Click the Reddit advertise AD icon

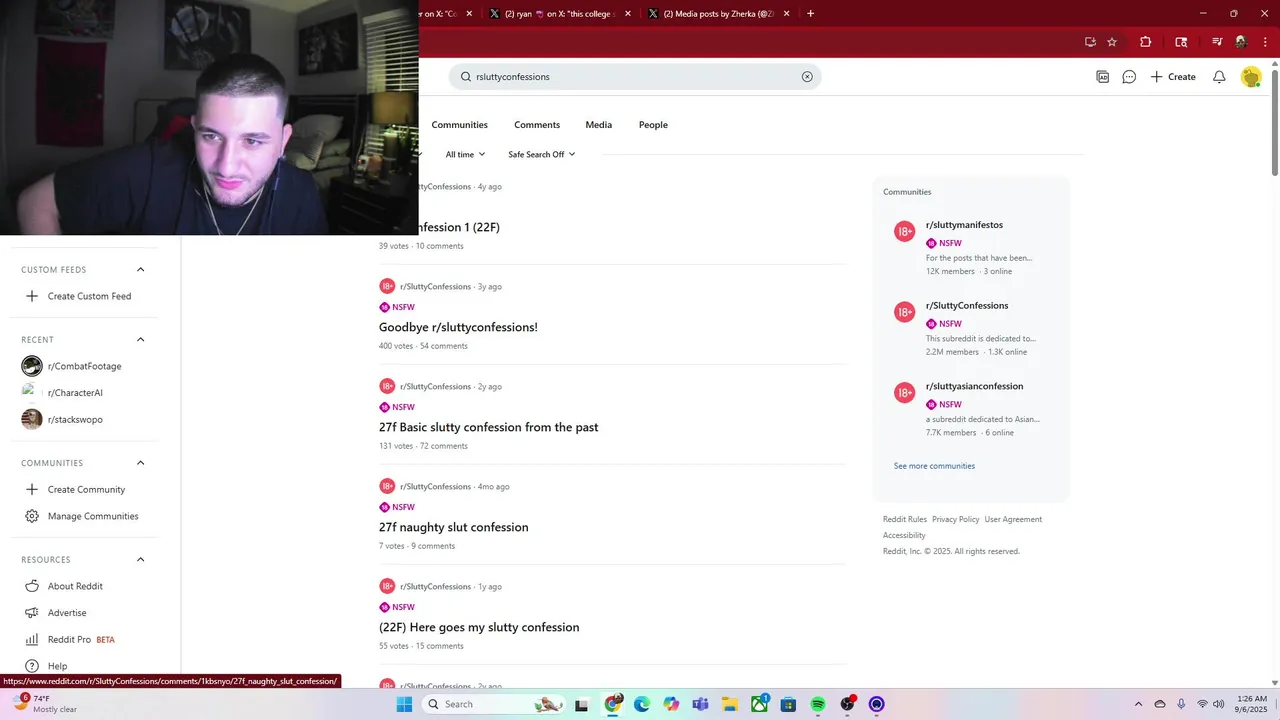tap(1103, 77)
